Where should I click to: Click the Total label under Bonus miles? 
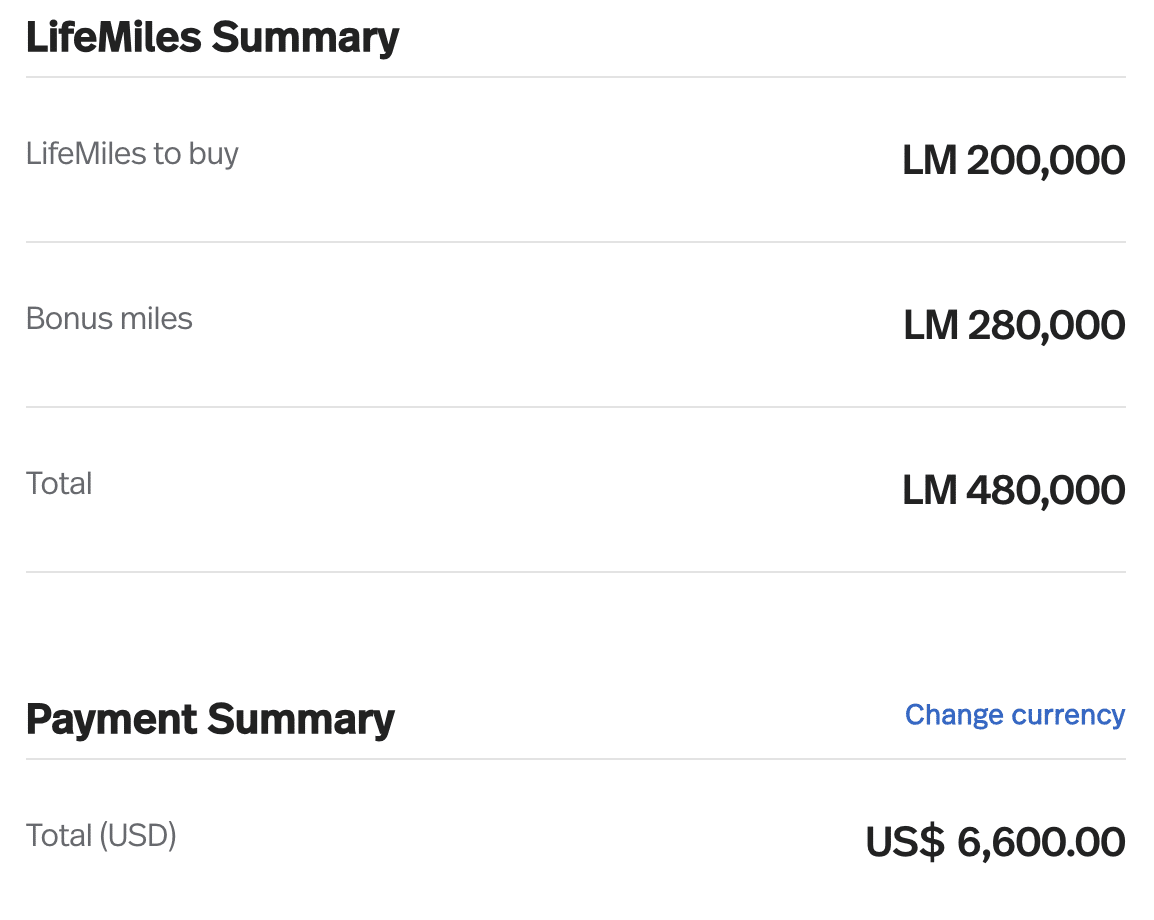(59, 484)
